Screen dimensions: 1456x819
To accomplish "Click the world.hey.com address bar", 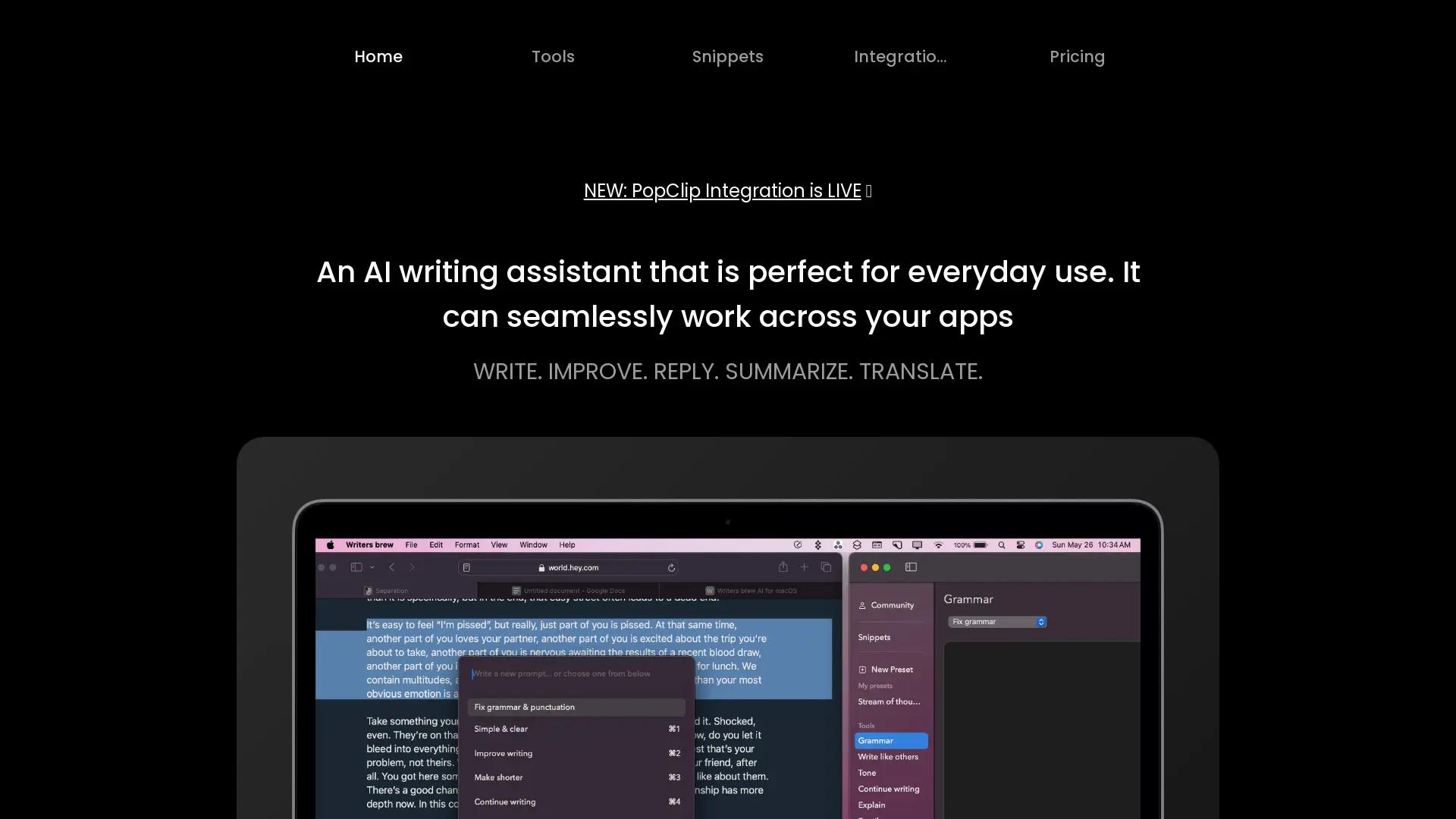I will (573, 566).
